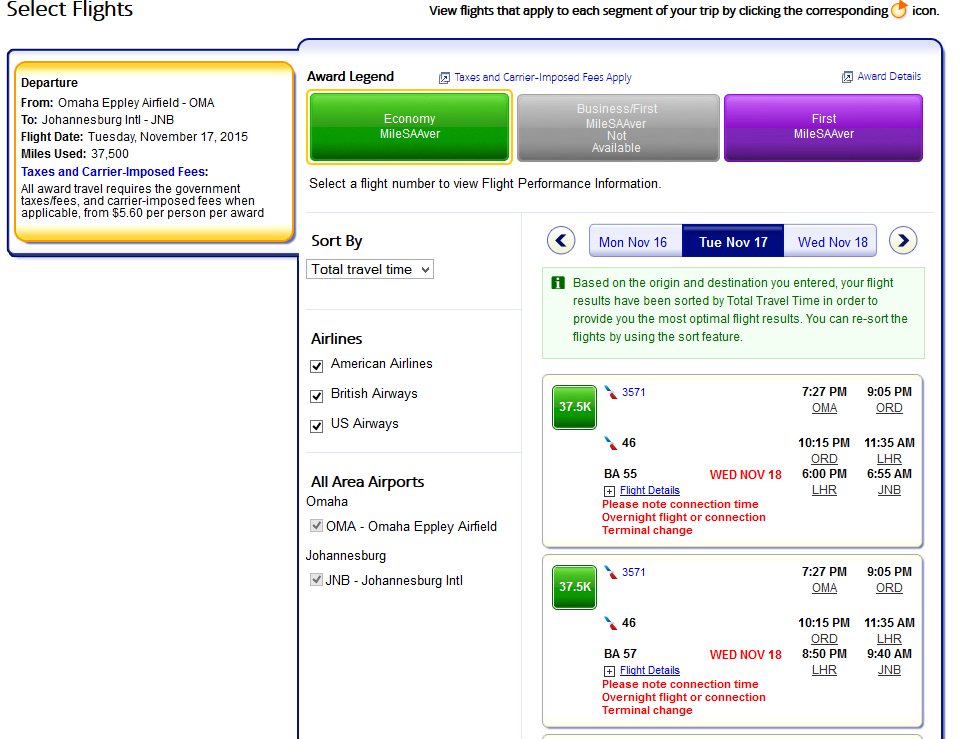The width and height of the screenshot is (968, 739).
Task: Uncheck the British Airways filter
Action: tap(317, 396)
